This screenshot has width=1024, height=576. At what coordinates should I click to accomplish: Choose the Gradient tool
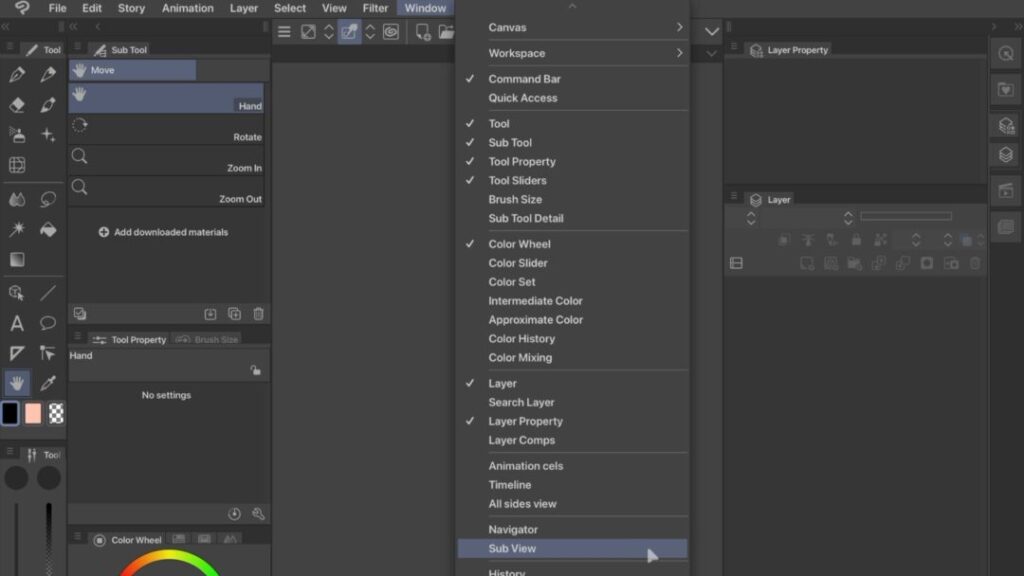17,260
